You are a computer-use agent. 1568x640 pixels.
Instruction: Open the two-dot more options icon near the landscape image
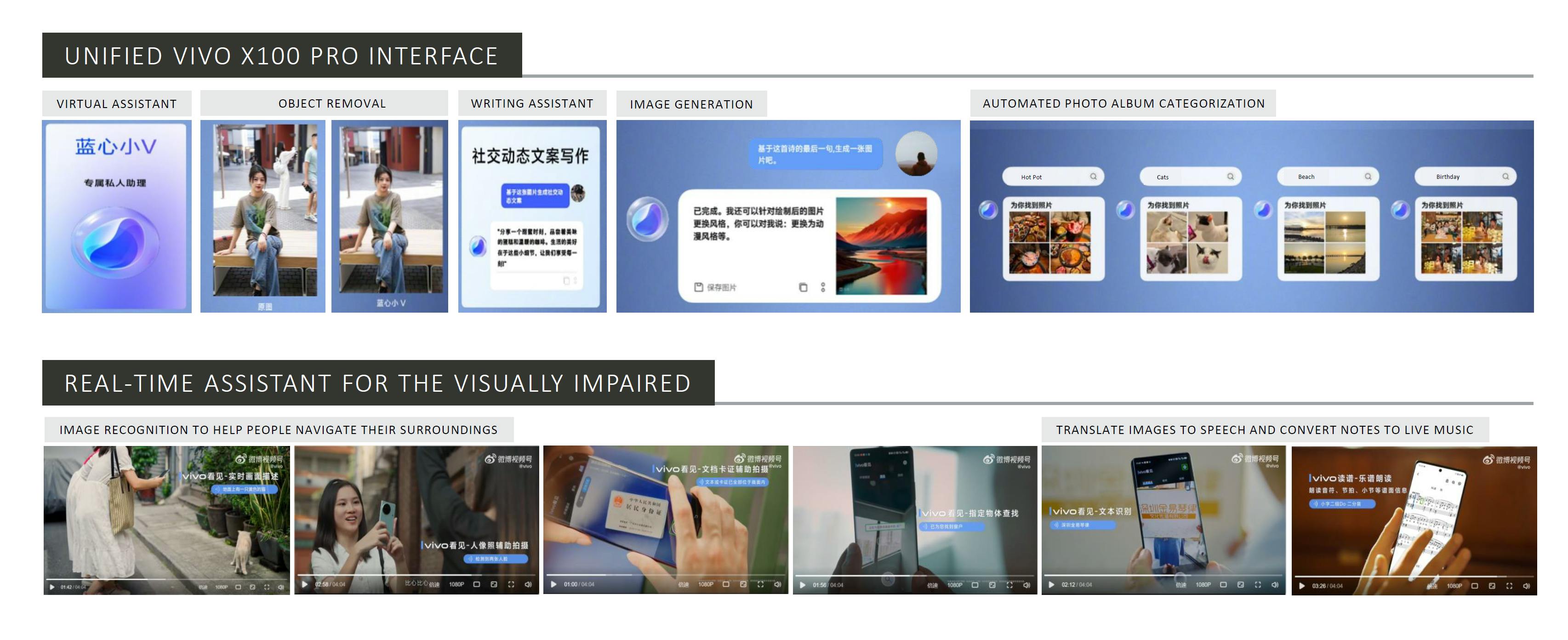pyautogui.click(x=824, y=287)
